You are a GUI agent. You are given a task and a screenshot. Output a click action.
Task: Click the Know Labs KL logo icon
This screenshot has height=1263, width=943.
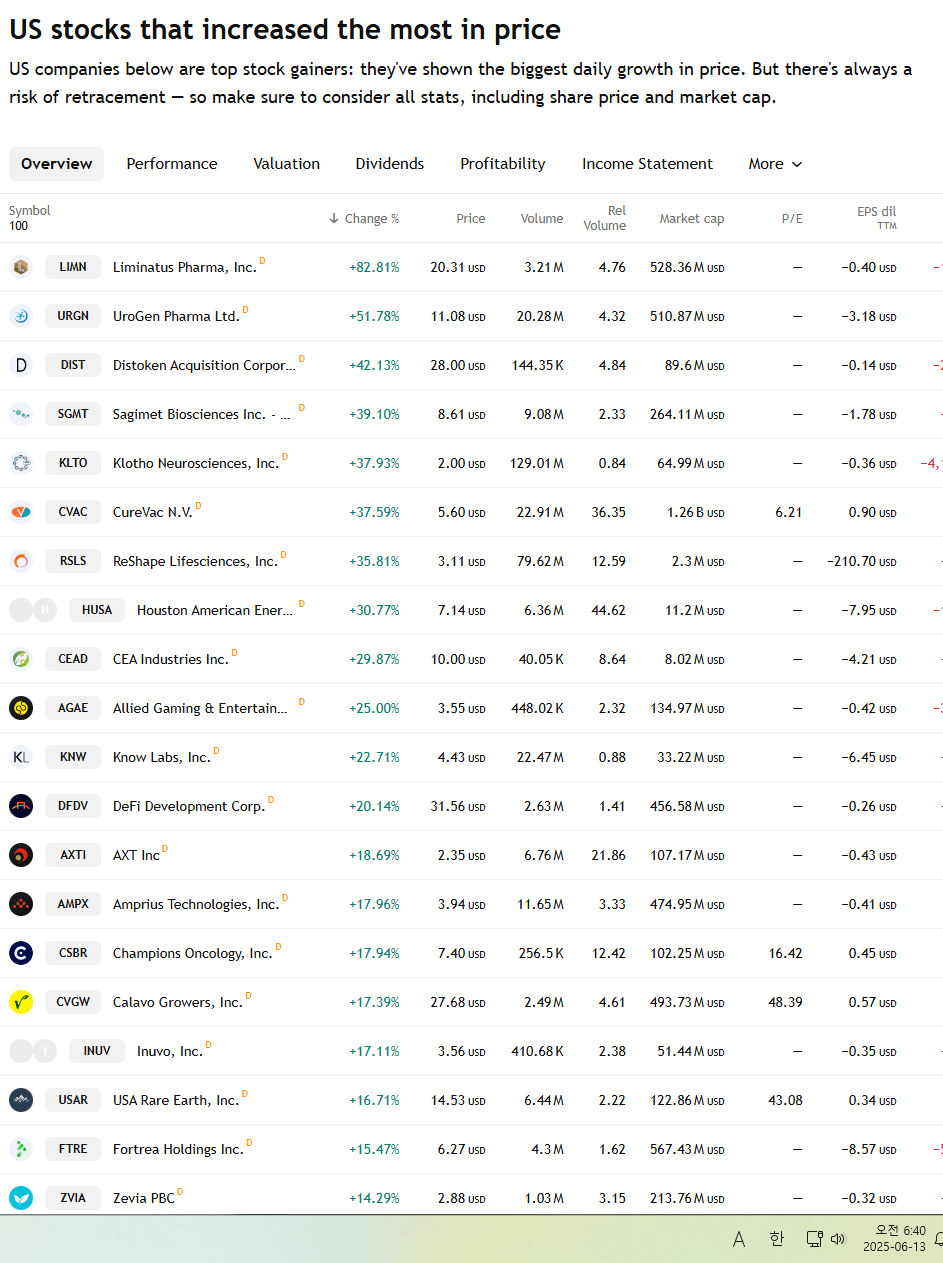click(21, 757)
